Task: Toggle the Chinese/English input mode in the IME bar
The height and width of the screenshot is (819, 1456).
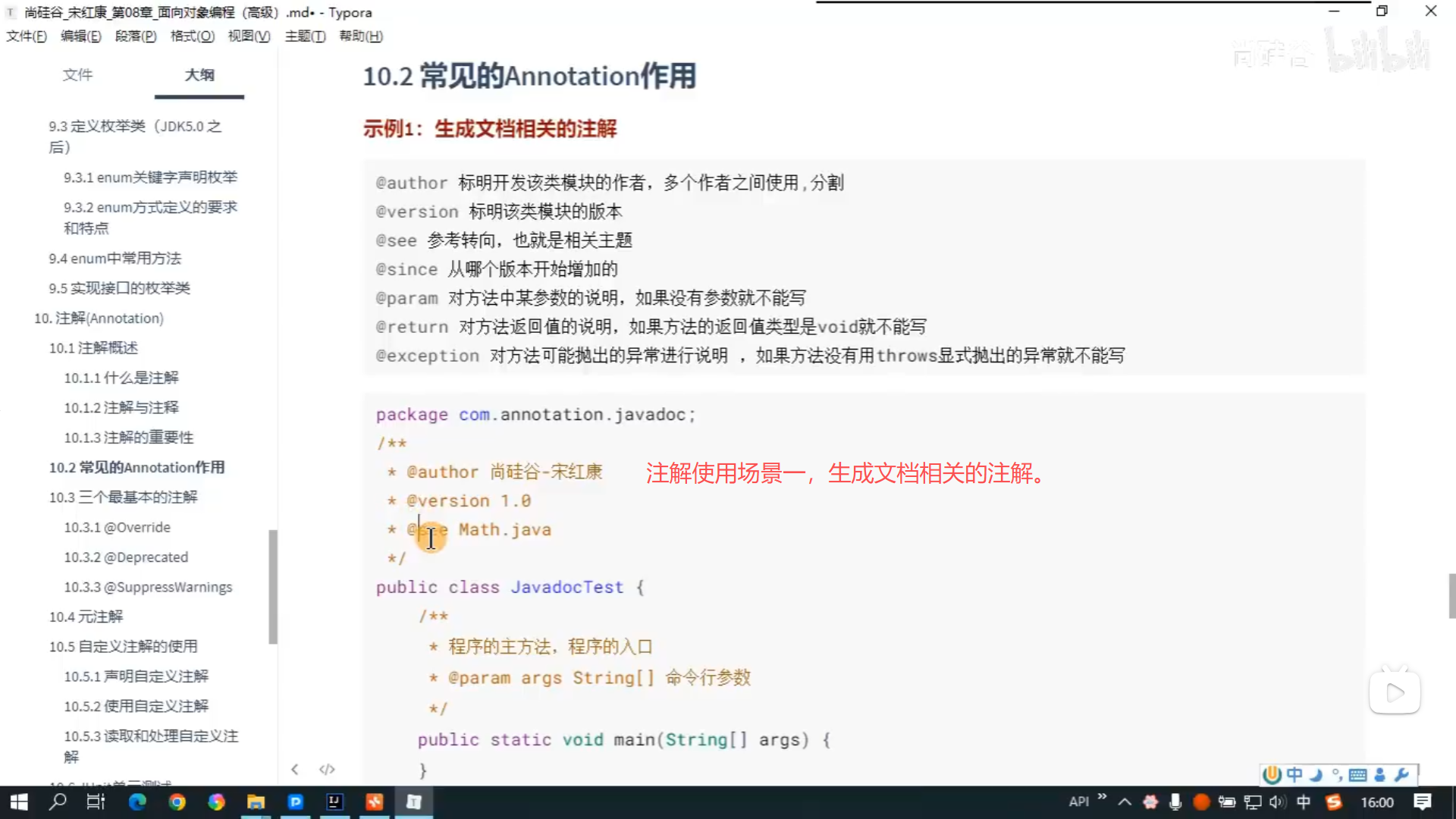Action: (x=1294, y=774)
